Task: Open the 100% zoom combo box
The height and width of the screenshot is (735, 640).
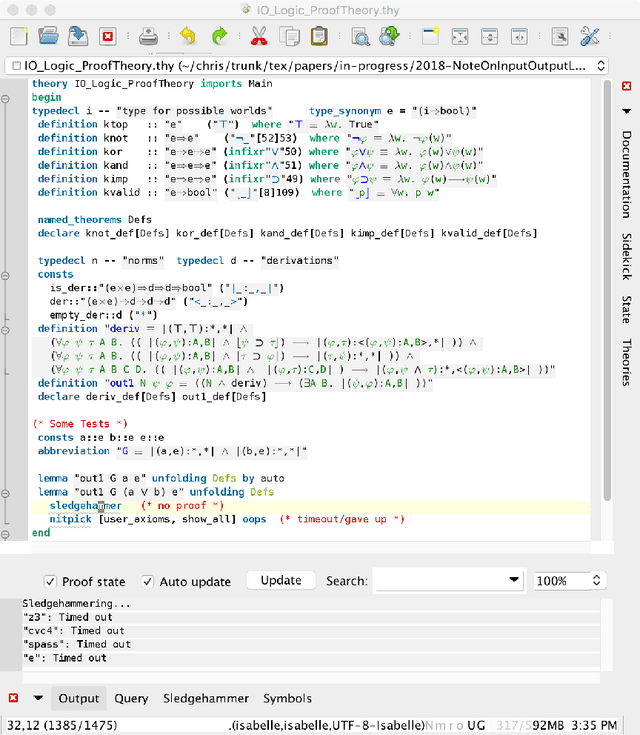Action: [570, 580]
